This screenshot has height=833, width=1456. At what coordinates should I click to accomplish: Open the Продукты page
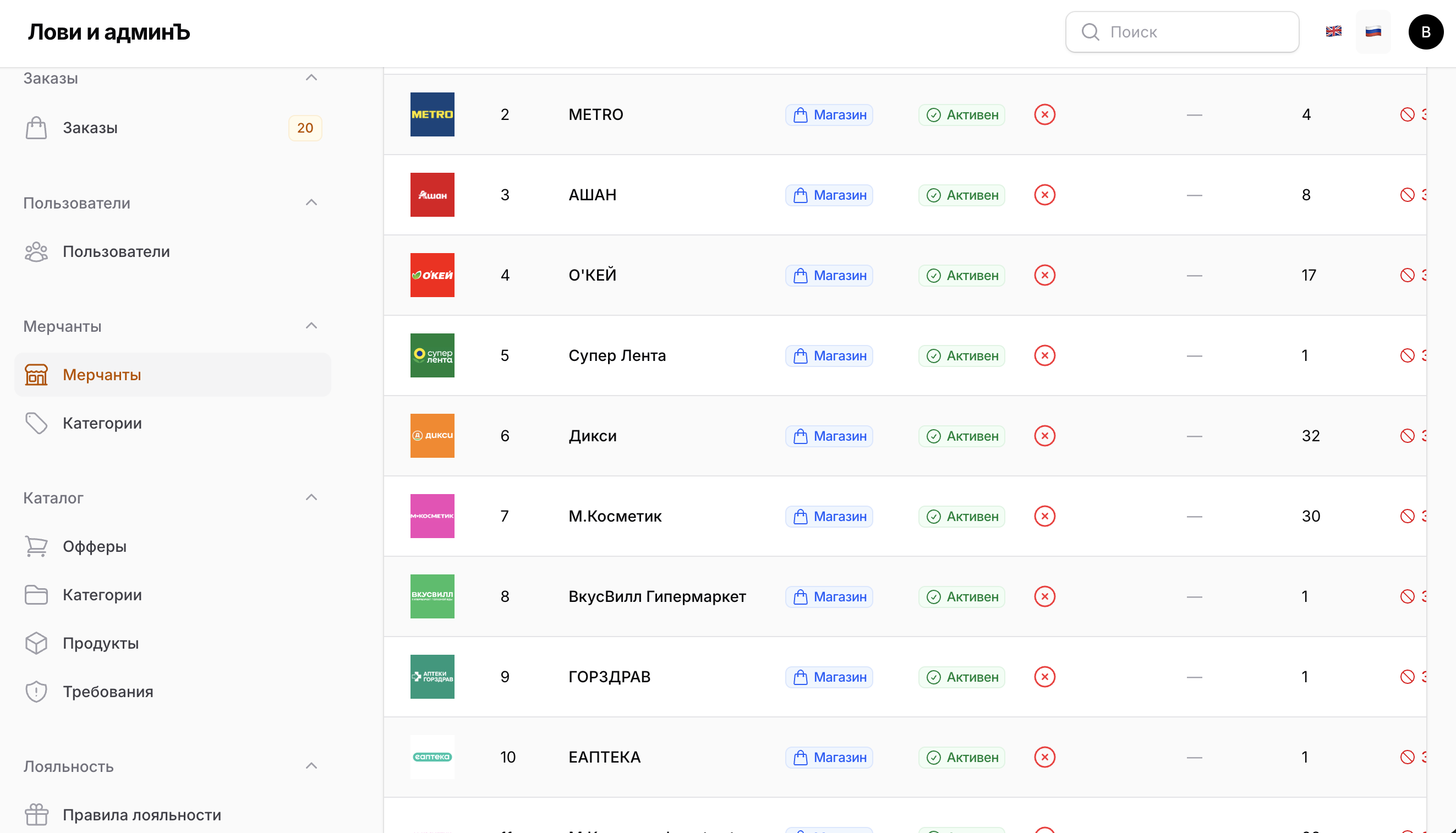(173, 643)
